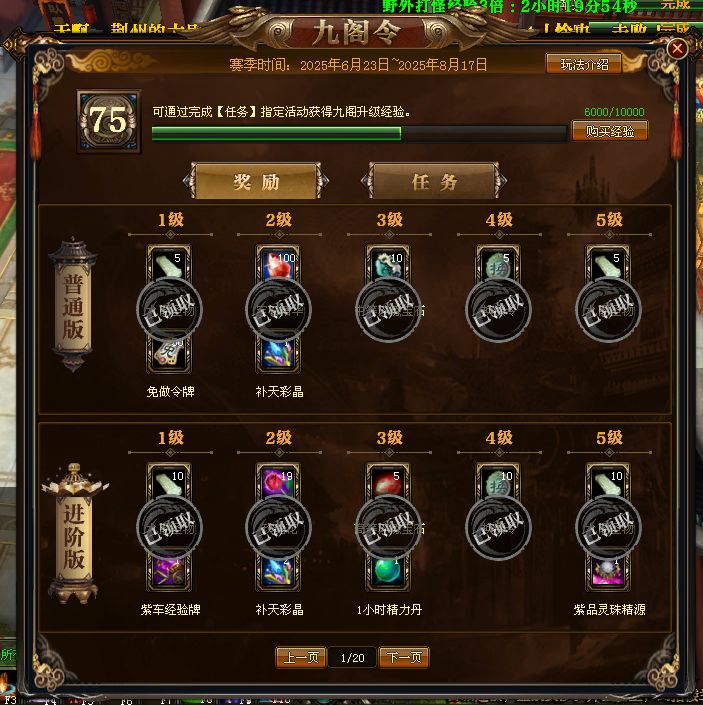This screenshot has height=705, width=703.
Task: Switch to the 奖励 tab
Action: pos(256,181)
